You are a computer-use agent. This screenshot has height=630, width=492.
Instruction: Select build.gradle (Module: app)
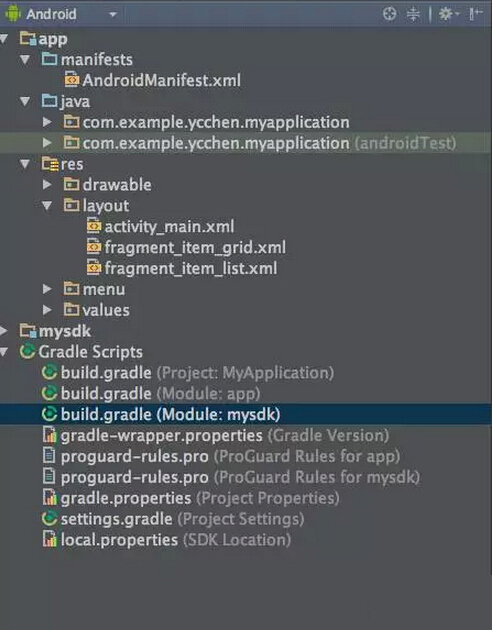tap(160, 394)
